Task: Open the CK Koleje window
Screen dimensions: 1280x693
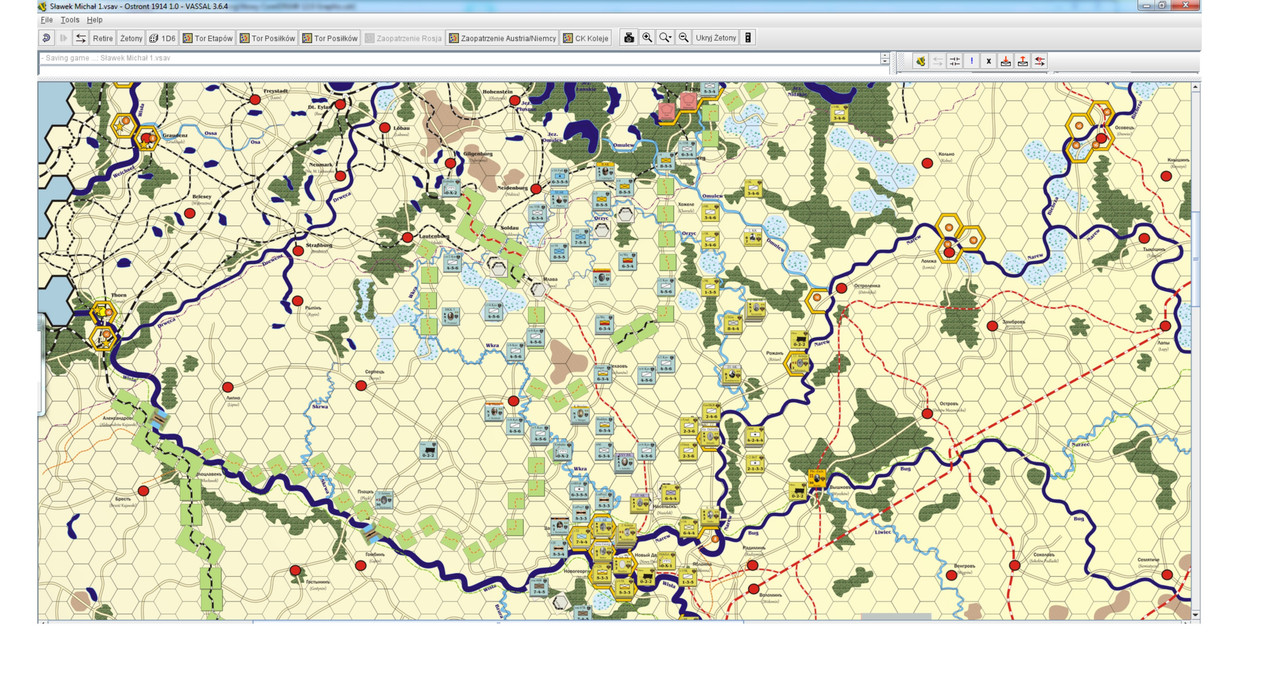Action: point(586,38)
